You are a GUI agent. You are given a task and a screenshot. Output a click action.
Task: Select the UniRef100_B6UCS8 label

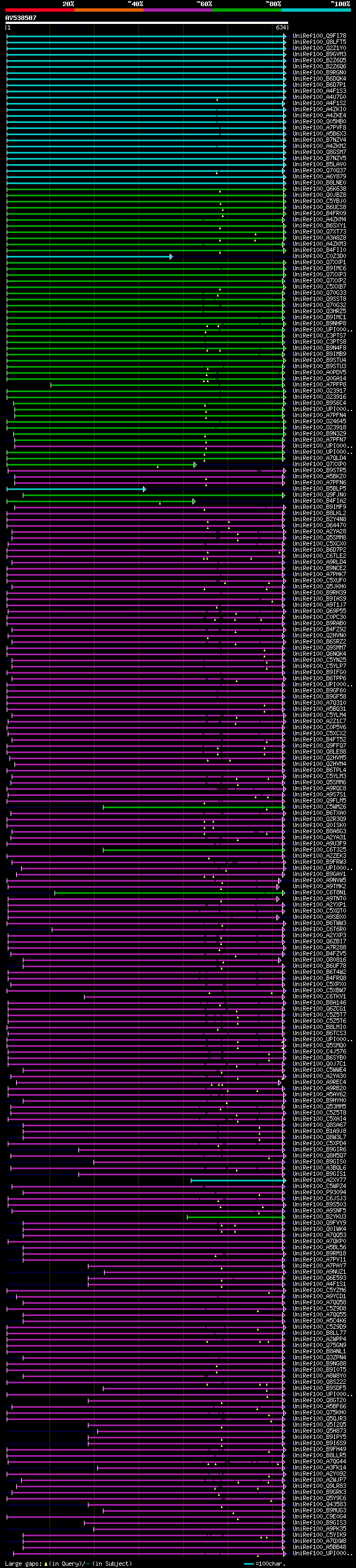click(319, 207)
